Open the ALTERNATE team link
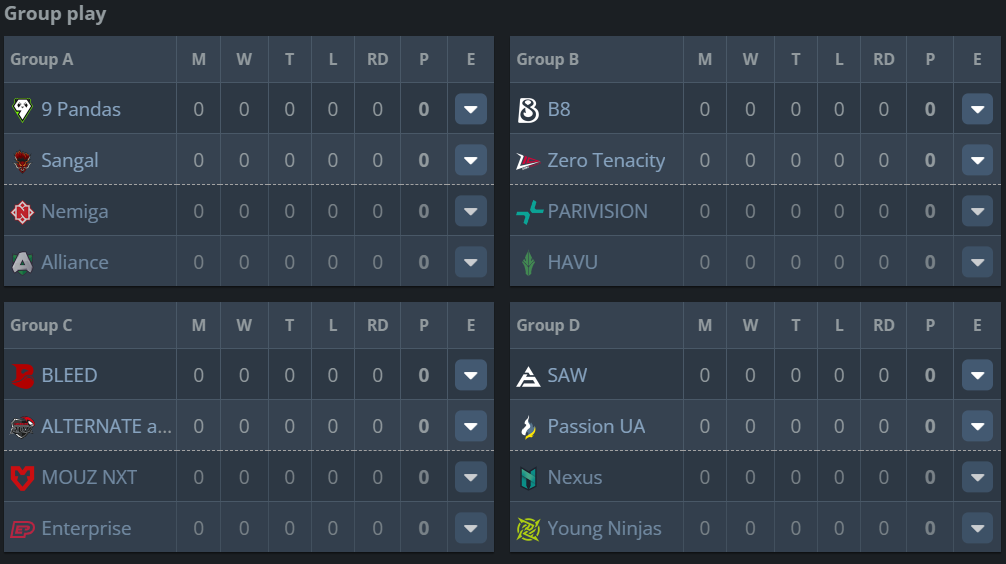Image resolution: width=1006 pixels, height=564 pixels. coord(106,426)
